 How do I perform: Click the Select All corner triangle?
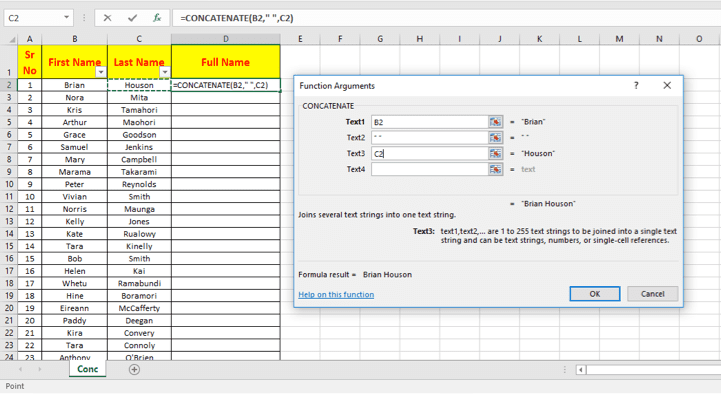11,39
